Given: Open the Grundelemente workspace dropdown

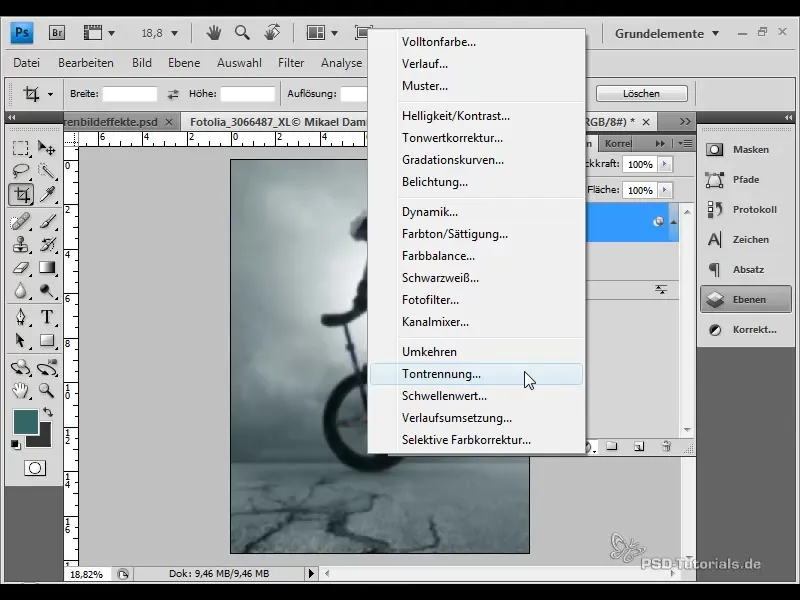Looking at the screenshot, I should [x=667, y=34].
